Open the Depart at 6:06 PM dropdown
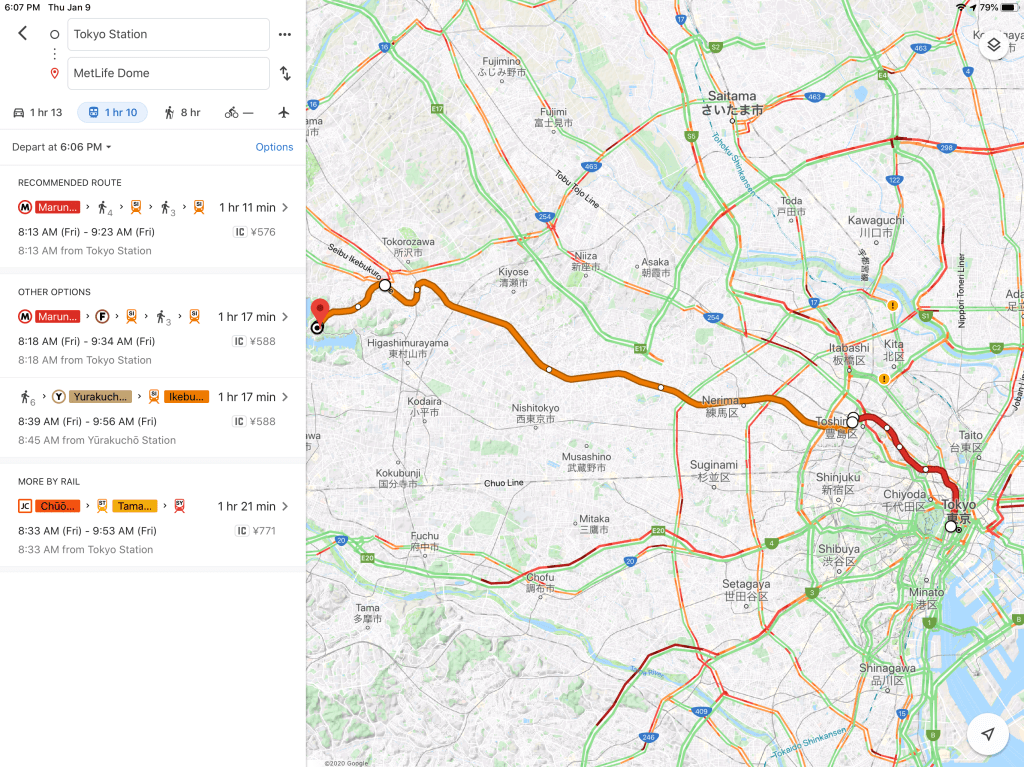 62,147
